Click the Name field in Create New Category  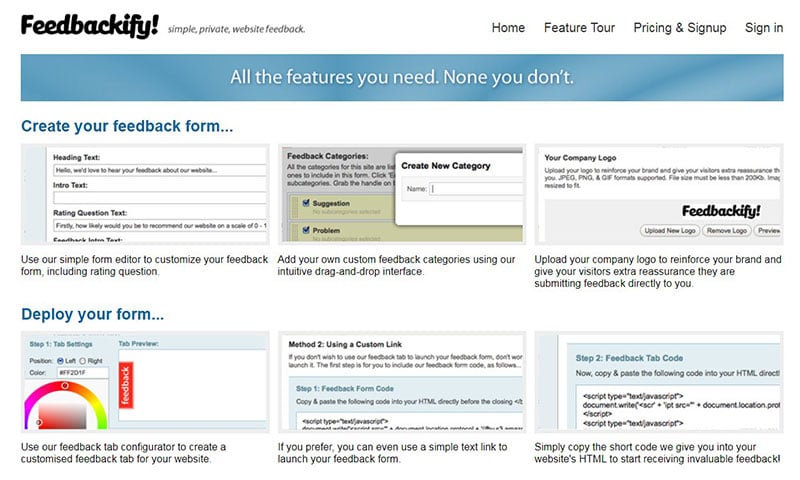476,189
